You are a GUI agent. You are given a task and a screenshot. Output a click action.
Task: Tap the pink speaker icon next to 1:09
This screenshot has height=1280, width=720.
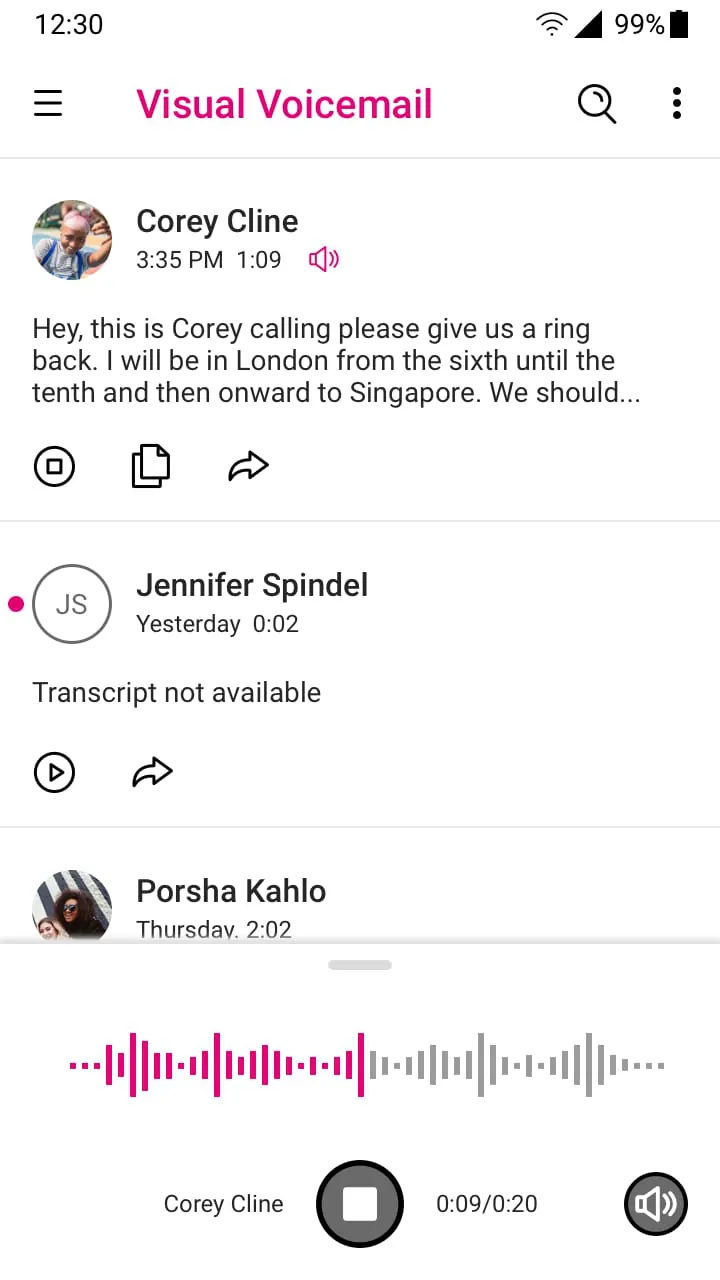(x=324, y=260)
